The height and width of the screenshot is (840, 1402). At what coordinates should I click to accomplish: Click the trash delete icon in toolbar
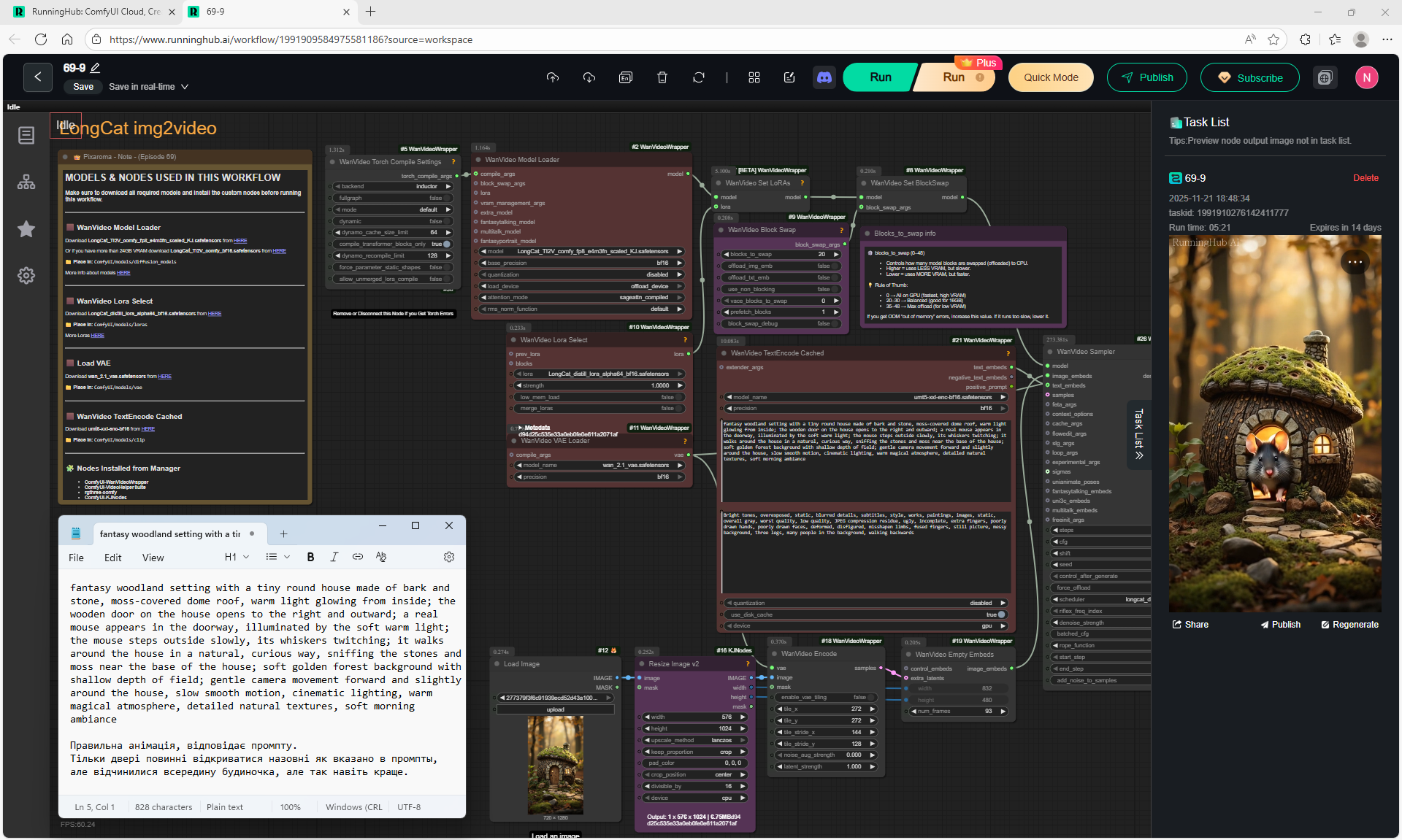click(x=662, y=77)
